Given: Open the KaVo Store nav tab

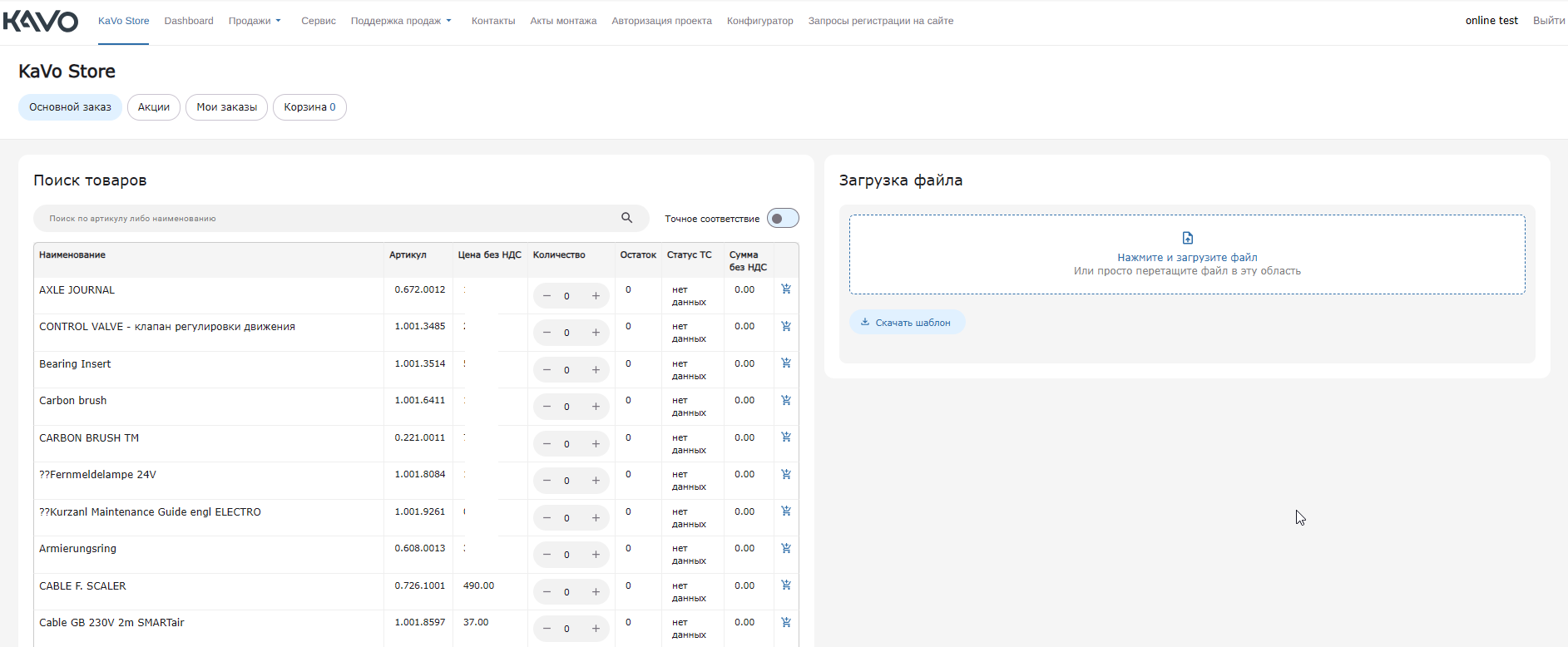Looking at the screenshot, I should pyautogui.click(x=124, y=21).
